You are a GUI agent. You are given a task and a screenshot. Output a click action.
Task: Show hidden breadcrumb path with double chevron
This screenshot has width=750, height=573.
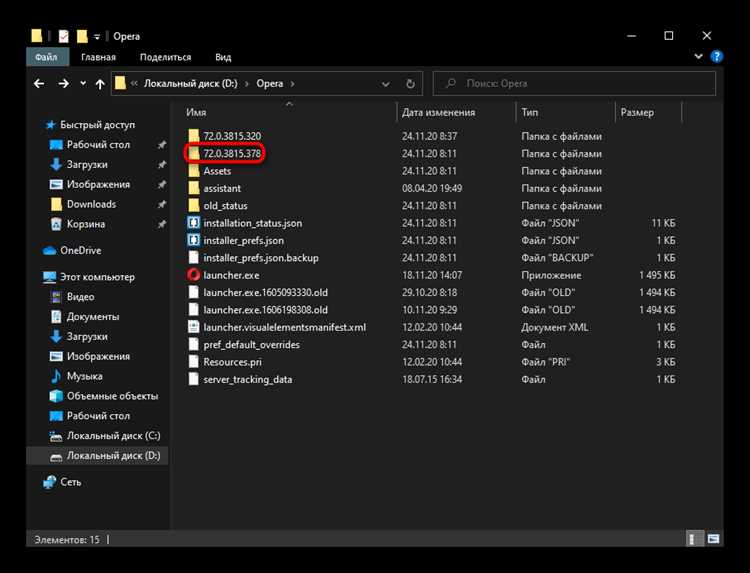pyautogui.click(x=134, y=84)
